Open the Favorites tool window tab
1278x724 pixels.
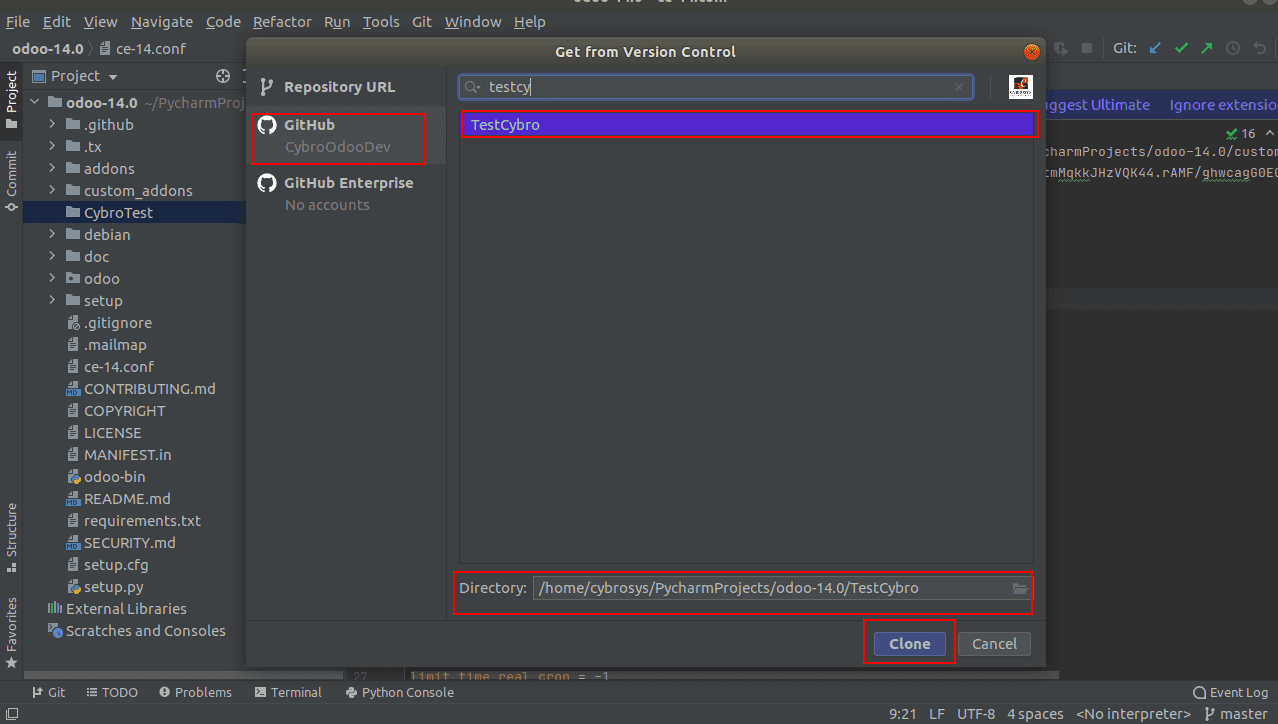[x=11, y=632]
